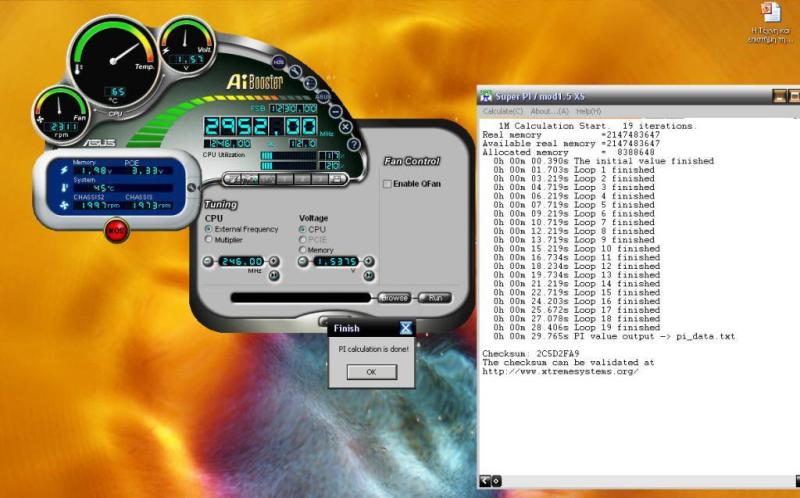Enable the QFan checkbox
Screen dimensions: 800x498
pyautogui.click(x=387, y=184)
